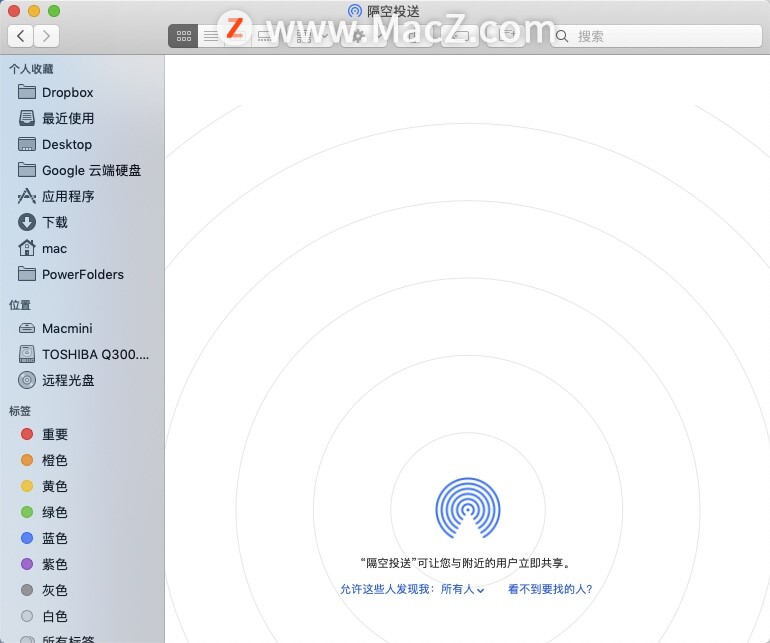
Task: Click the magnifier icon in search
Action: tap(562, 36)
